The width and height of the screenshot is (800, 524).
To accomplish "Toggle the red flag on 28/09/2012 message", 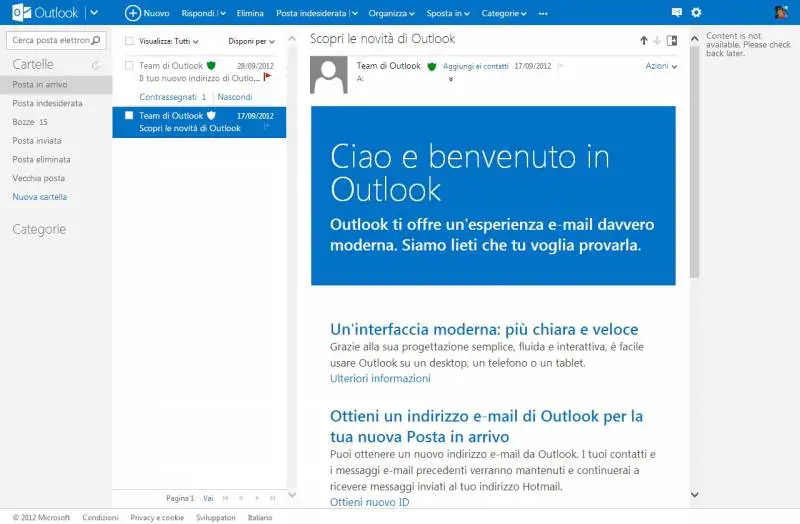I will [267, 77].
